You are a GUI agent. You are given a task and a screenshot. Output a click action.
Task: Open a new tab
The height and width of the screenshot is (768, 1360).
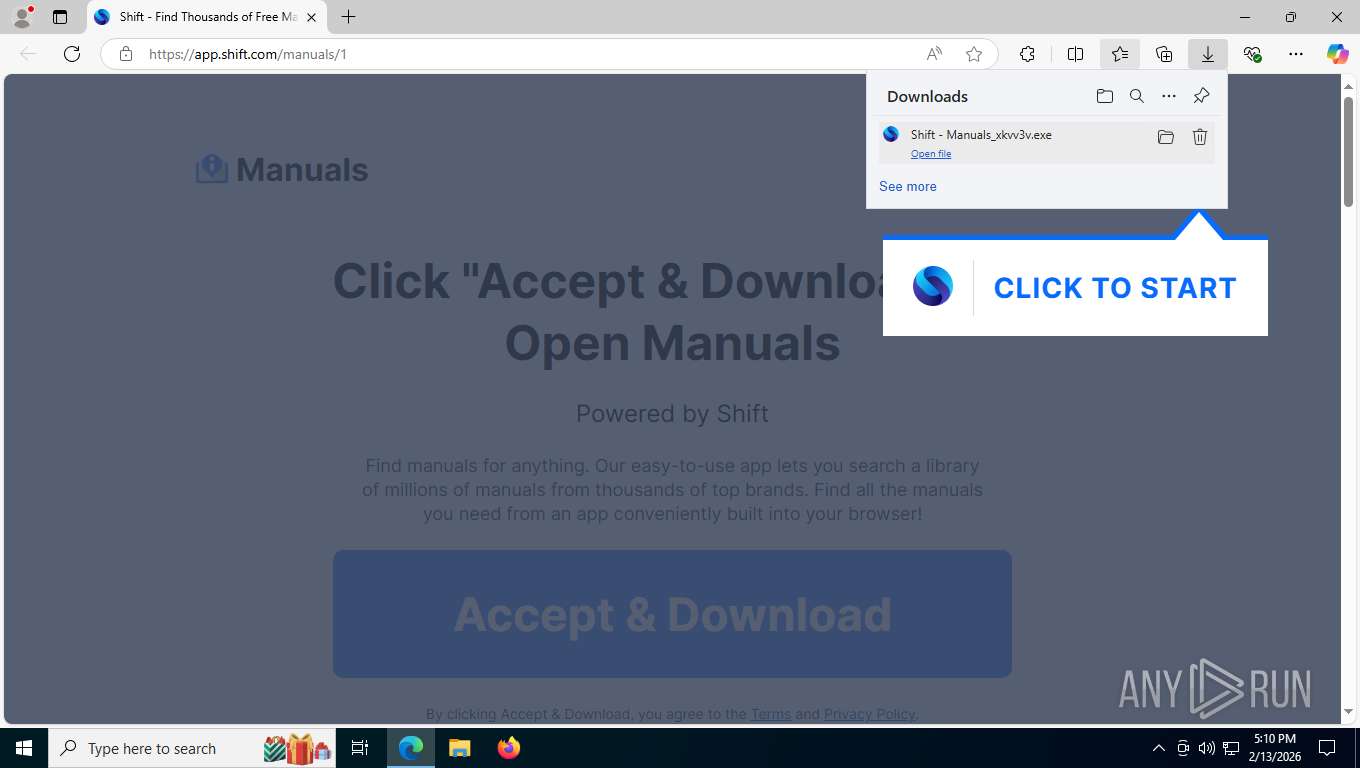(348, 17)
